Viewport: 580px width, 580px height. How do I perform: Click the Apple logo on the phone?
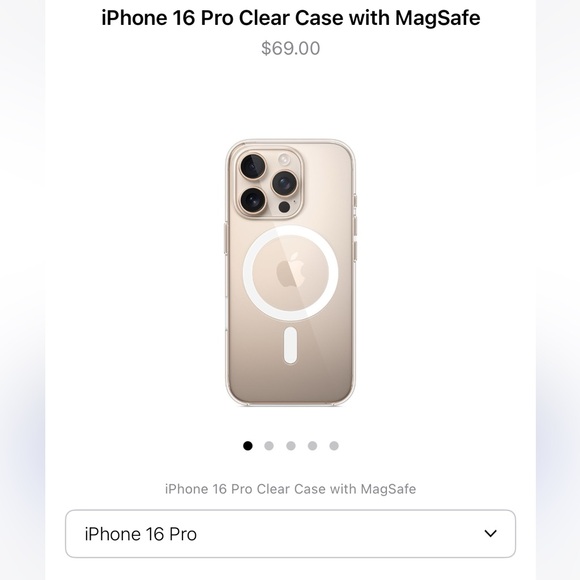click(290, 270)
